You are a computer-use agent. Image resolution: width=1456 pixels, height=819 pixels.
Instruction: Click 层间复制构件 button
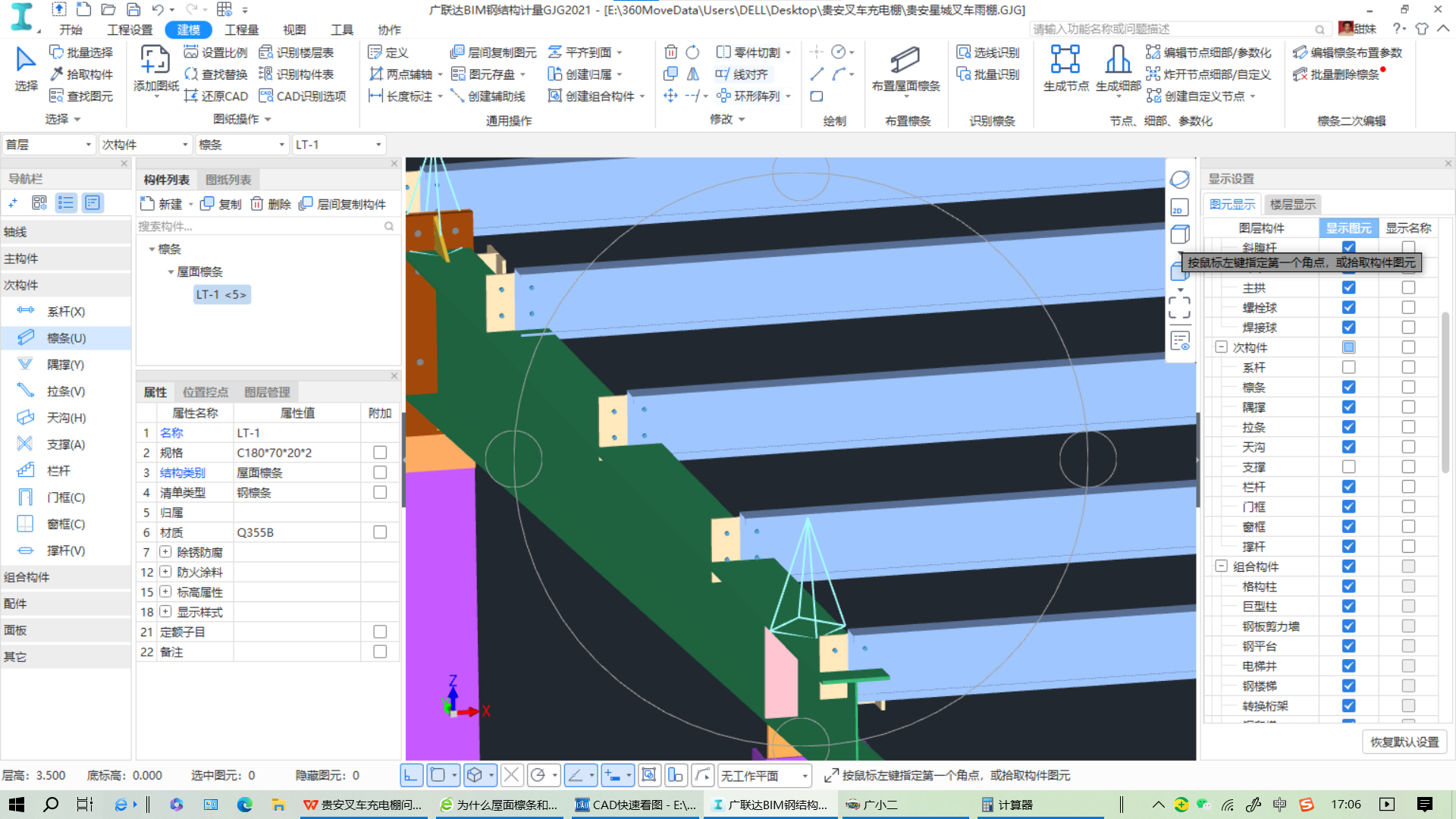(343, 204)
